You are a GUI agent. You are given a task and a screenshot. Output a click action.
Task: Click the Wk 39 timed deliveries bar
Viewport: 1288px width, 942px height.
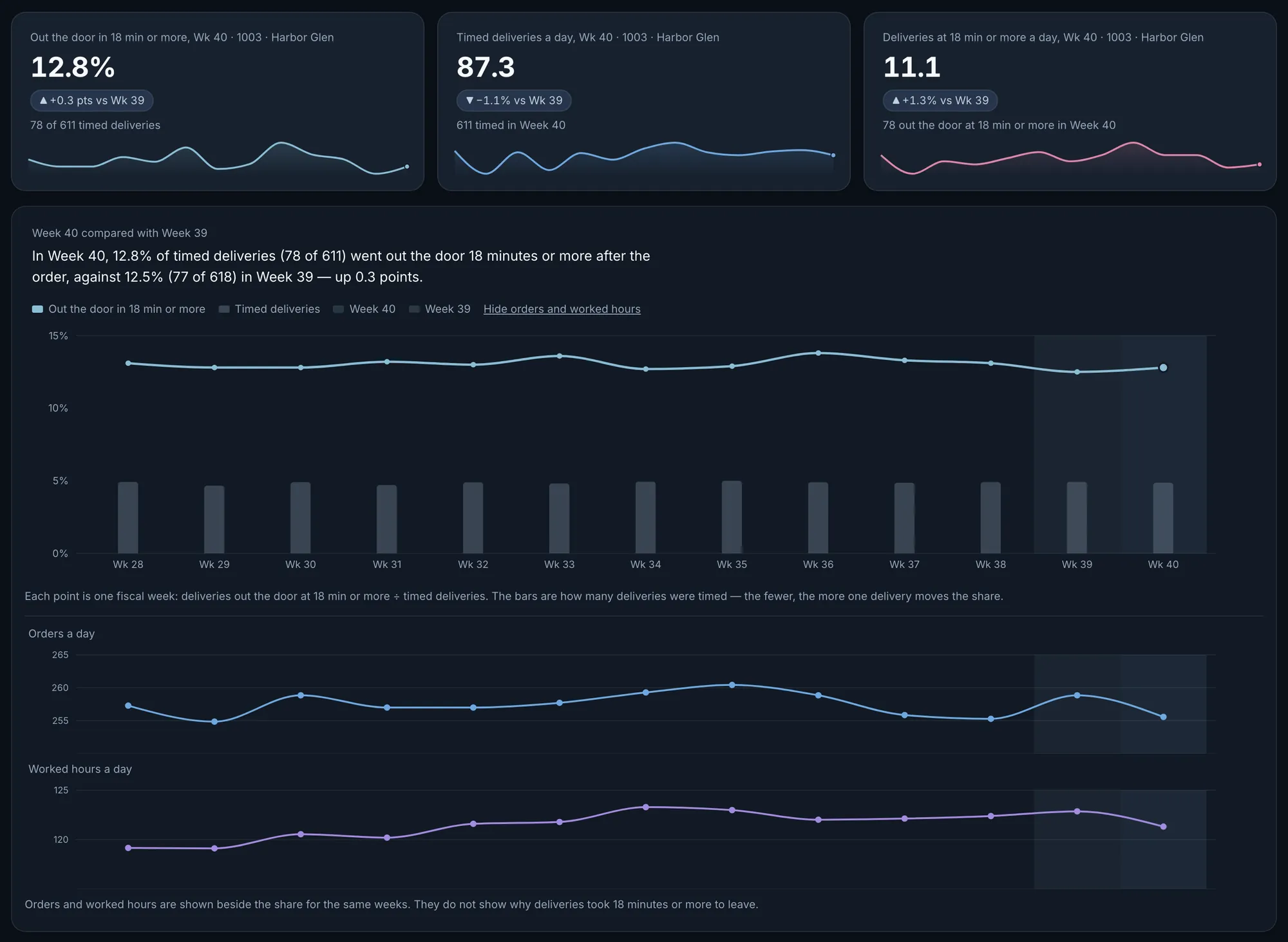(1077, 518)
